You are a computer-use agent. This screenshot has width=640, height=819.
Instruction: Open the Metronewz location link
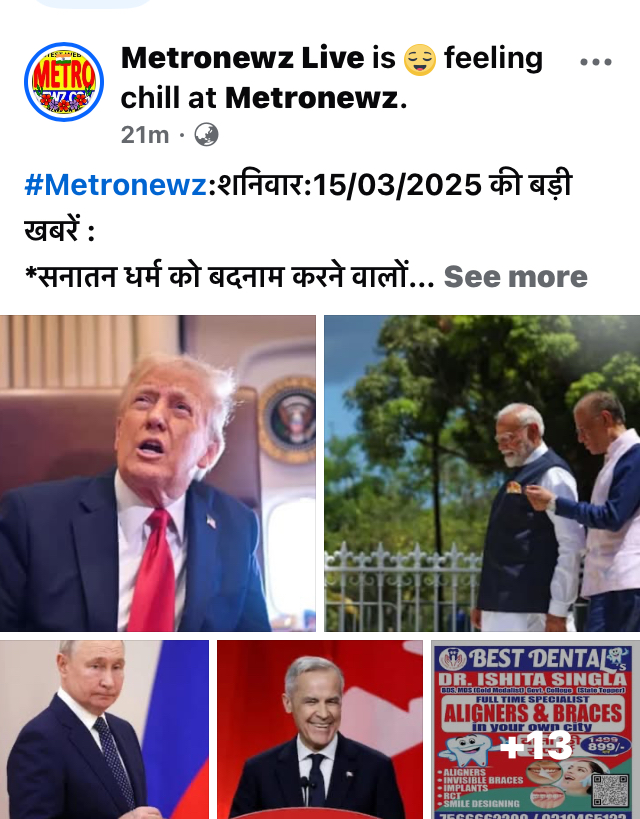tap(312, 98)
